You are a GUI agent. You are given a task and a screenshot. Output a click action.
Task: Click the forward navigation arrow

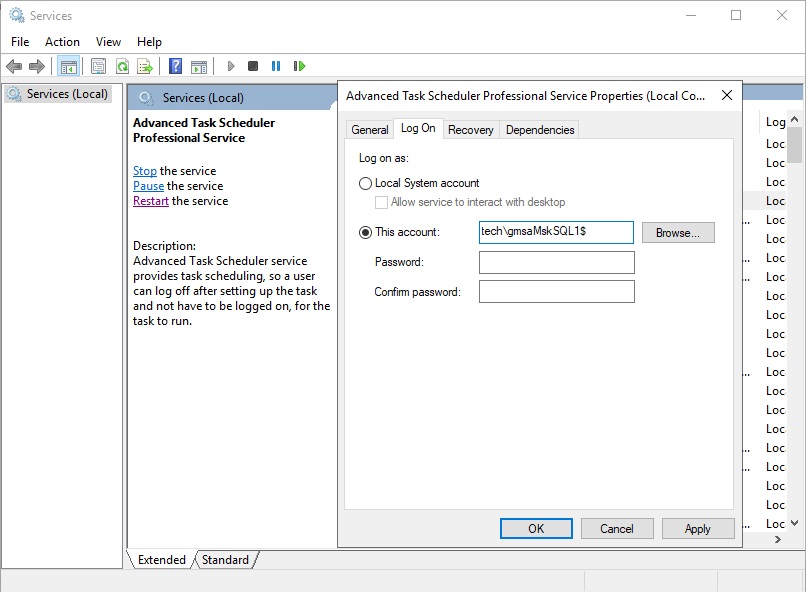pos(36,66)
